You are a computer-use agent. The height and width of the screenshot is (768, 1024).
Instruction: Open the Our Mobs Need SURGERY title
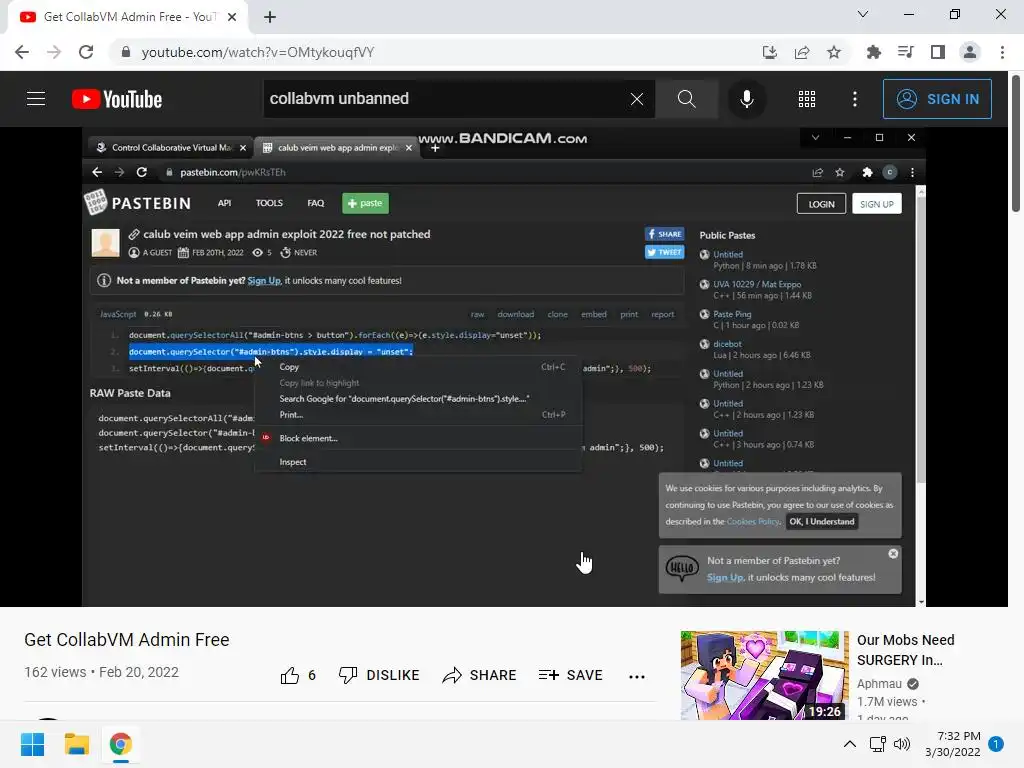click(x=906, y=650)
